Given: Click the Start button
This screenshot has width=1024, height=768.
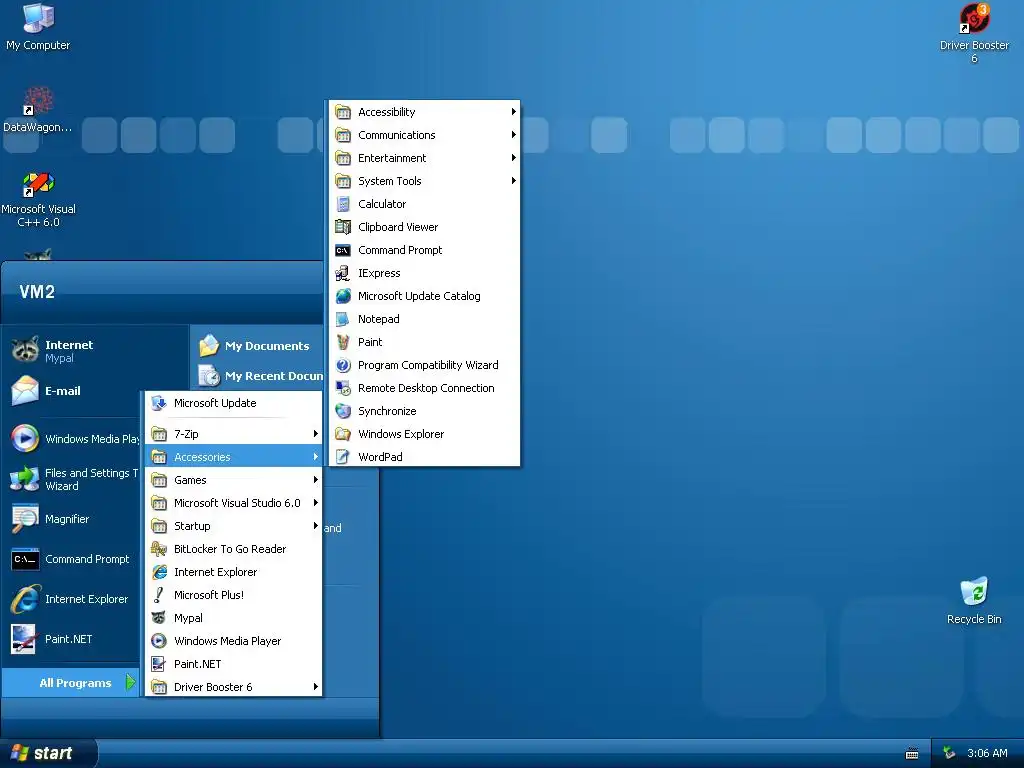Looking at the screenshot, I should point(48,753).
